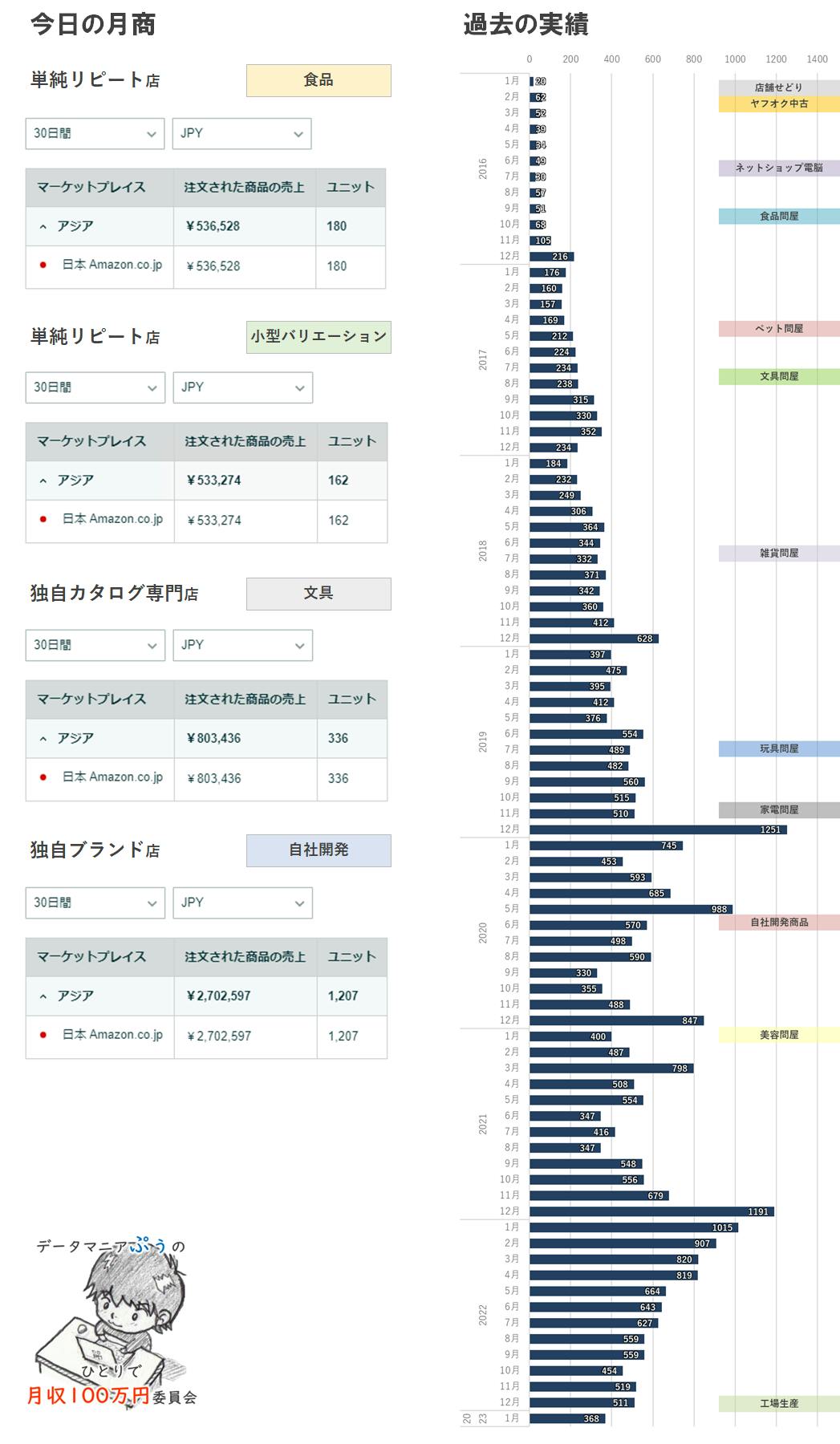Open the JPY currency dropdown in 文具 section
The height and width of the screenshot is (1444, 840).
point(242,645)
